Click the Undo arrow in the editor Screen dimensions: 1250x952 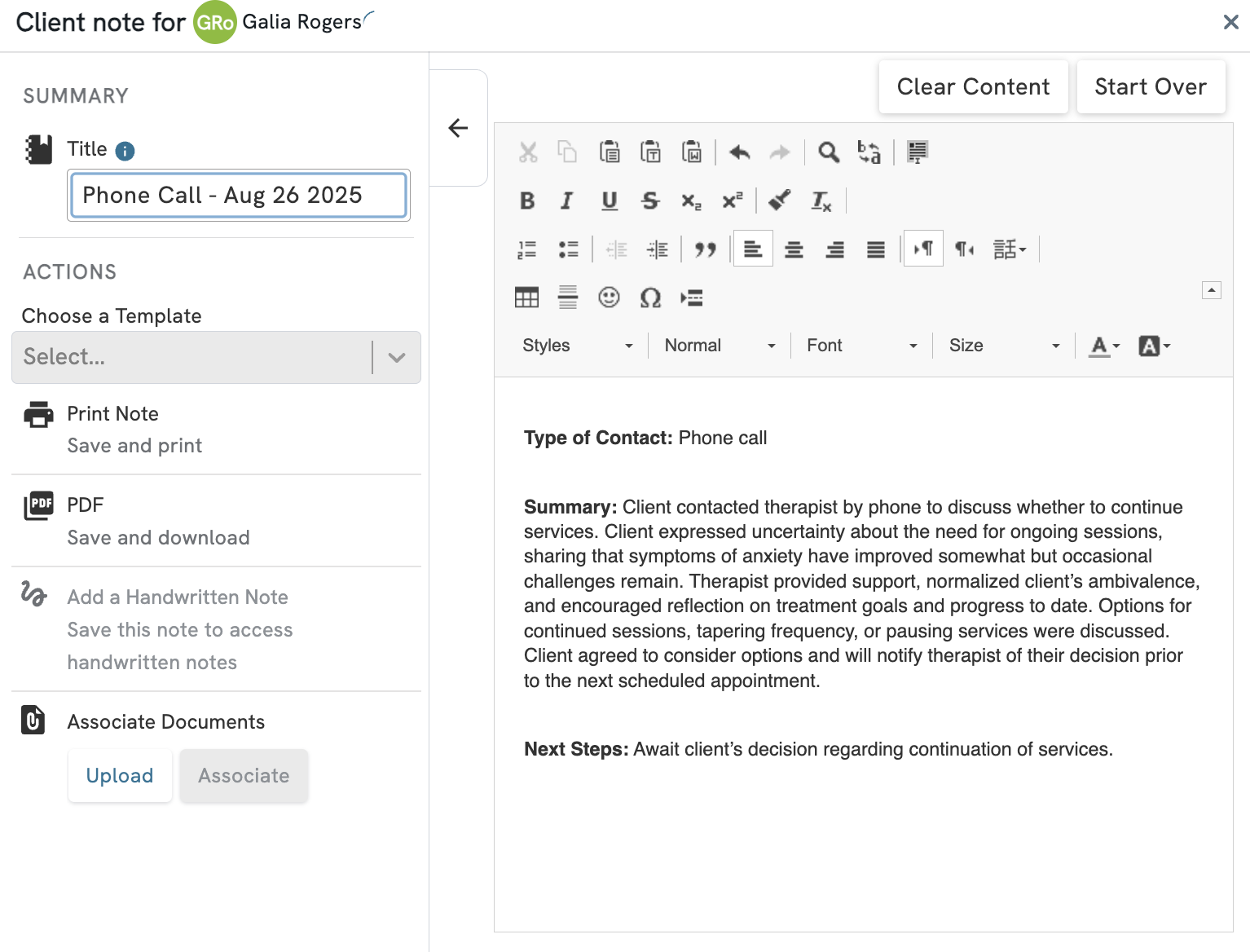(739, 152)
